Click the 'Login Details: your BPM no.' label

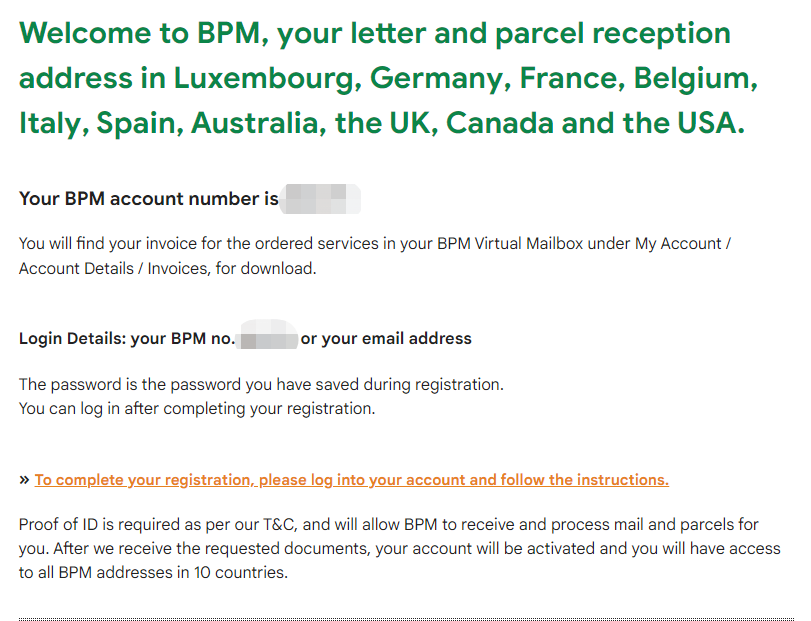(x=127, y=339)
